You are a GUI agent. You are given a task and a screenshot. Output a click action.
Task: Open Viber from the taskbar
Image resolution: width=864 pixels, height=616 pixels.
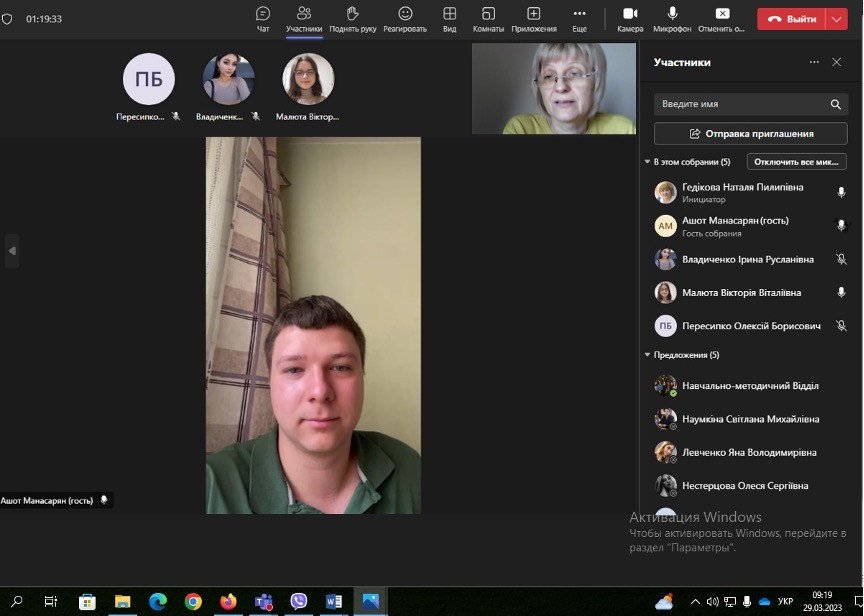click(x=299, y=601)
